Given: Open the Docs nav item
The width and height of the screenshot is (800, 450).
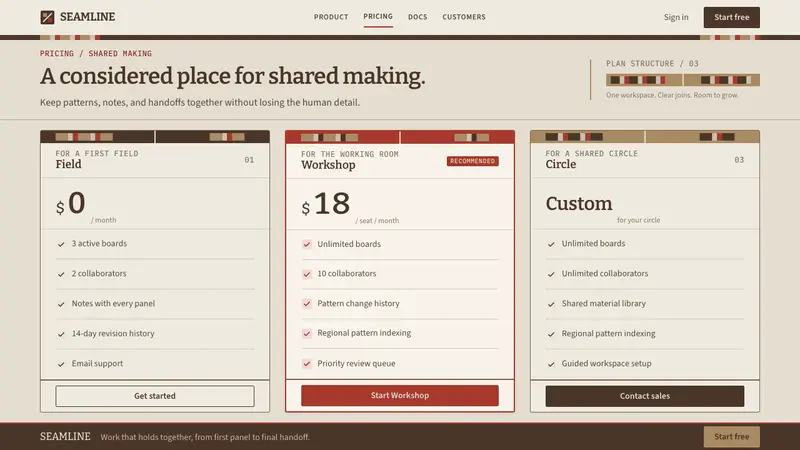Looking at the screenshot, I should pos(417,17).
